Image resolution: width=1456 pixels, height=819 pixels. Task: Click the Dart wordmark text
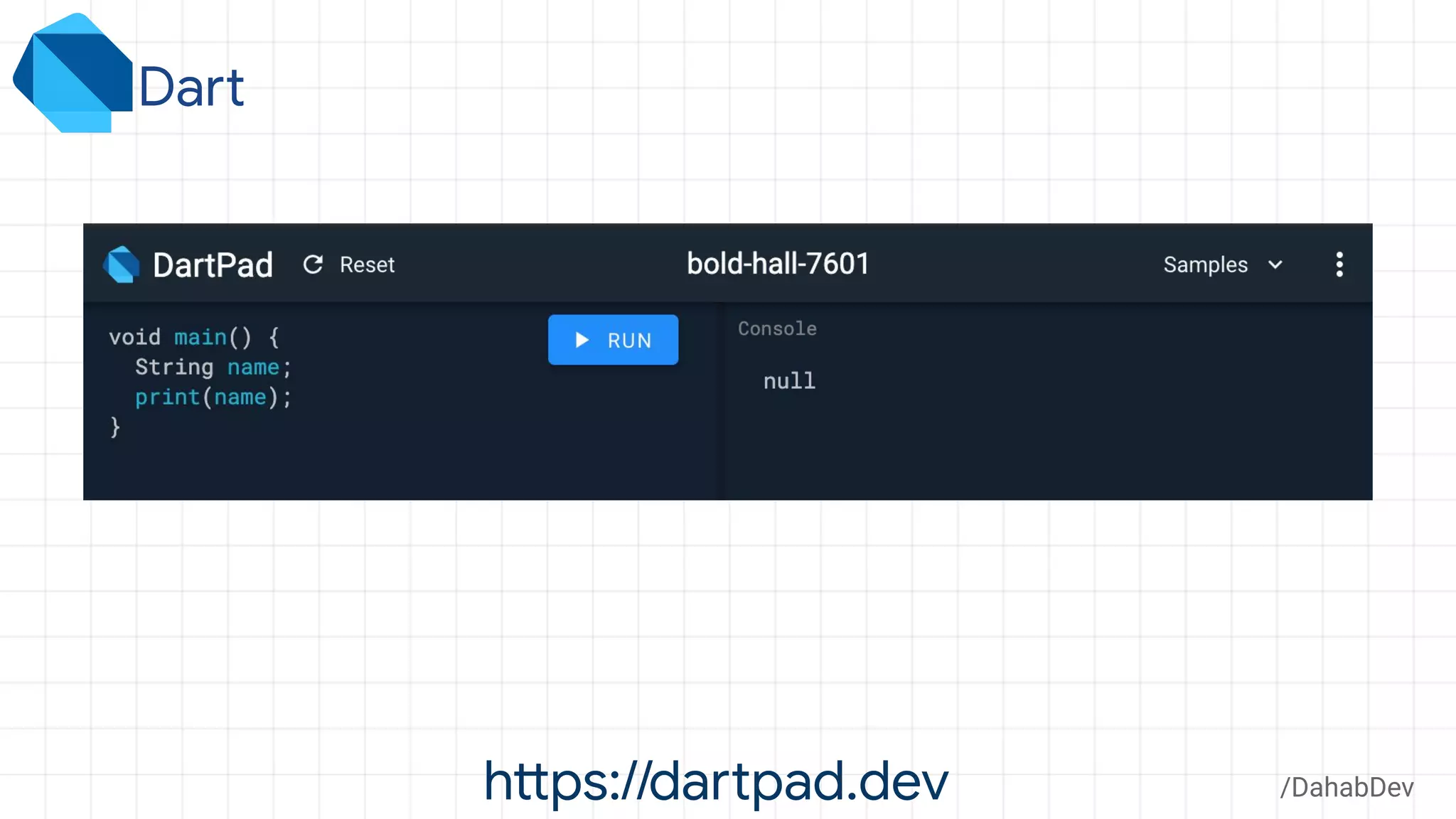click(191, 87)
